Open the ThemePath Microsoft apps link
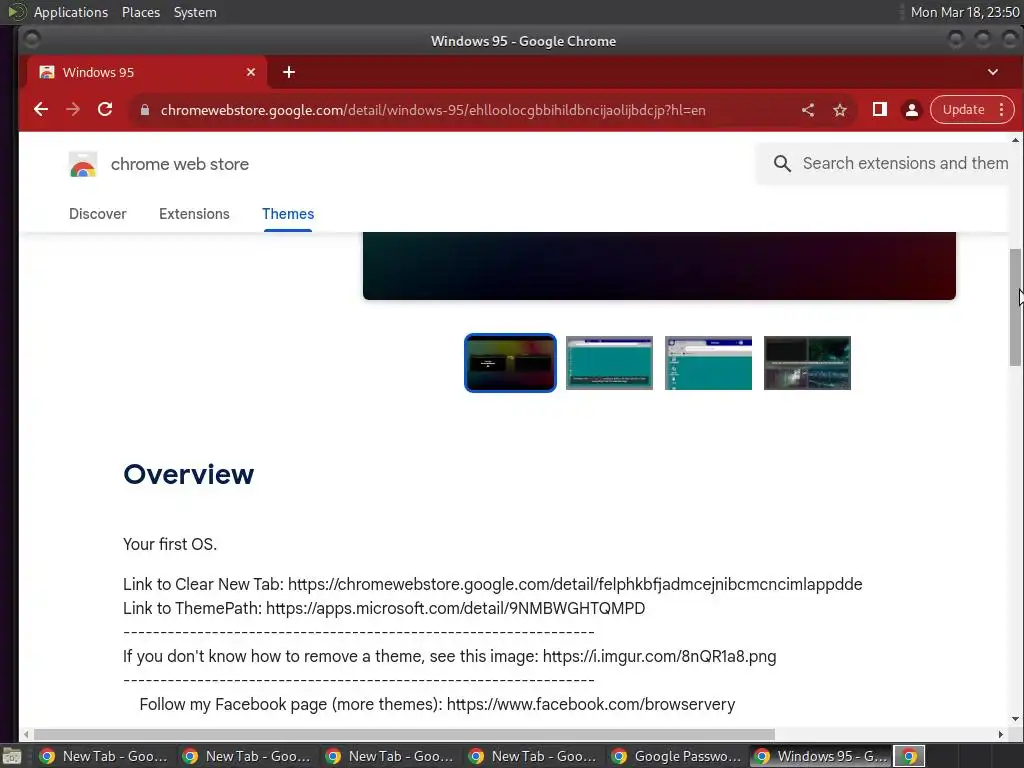Screen dimensions: 1024x768 pos(455,608)
